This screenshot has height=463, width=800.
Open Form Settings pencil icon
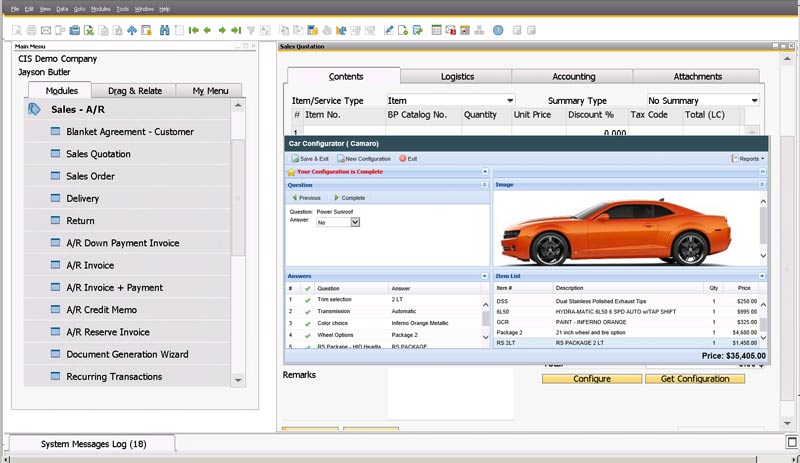click(388, 31)
